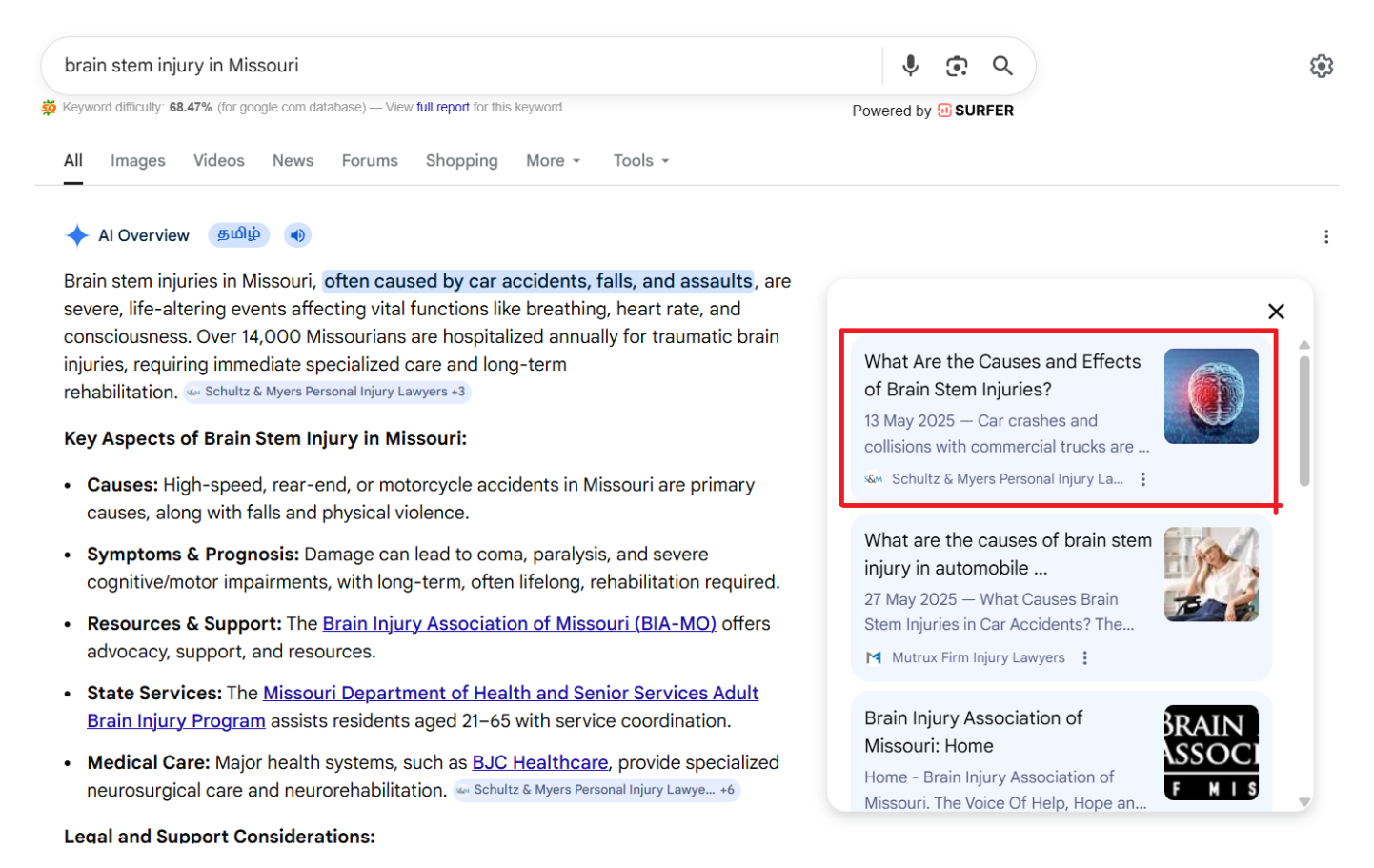This screenshot has height=868, width=1374.
Task: Open Missouri Department of Health Adult Brain Injury Program link
Action: 422,707
